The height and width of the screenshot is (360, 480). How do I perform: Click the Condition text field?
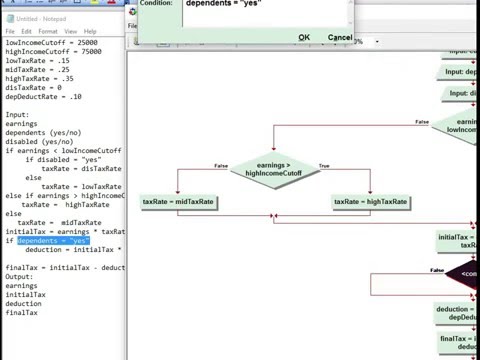click(x=265, y=13)
